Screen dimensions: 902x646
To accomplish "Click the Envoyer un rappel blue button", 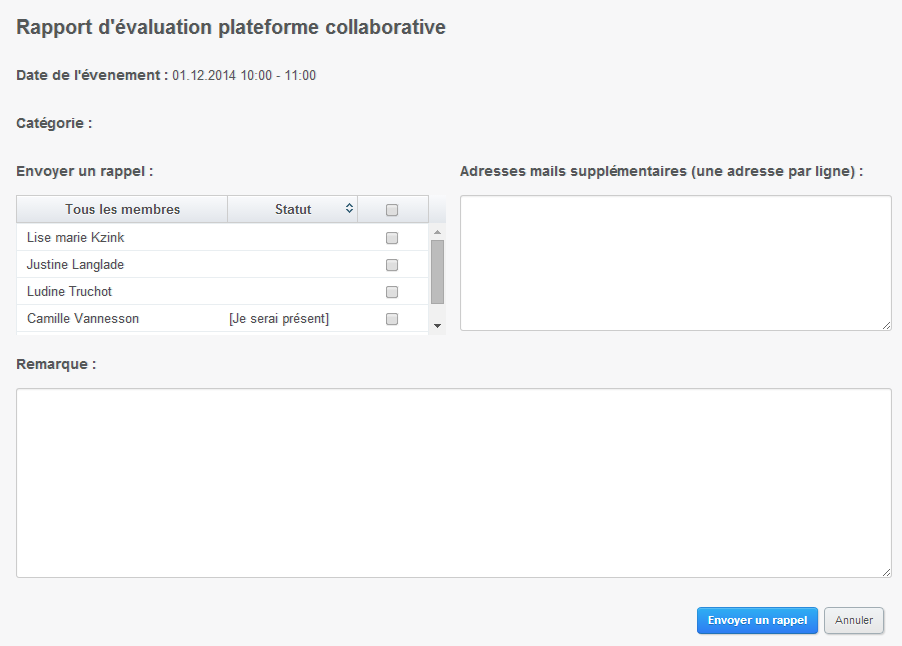I will coord(757,620).
